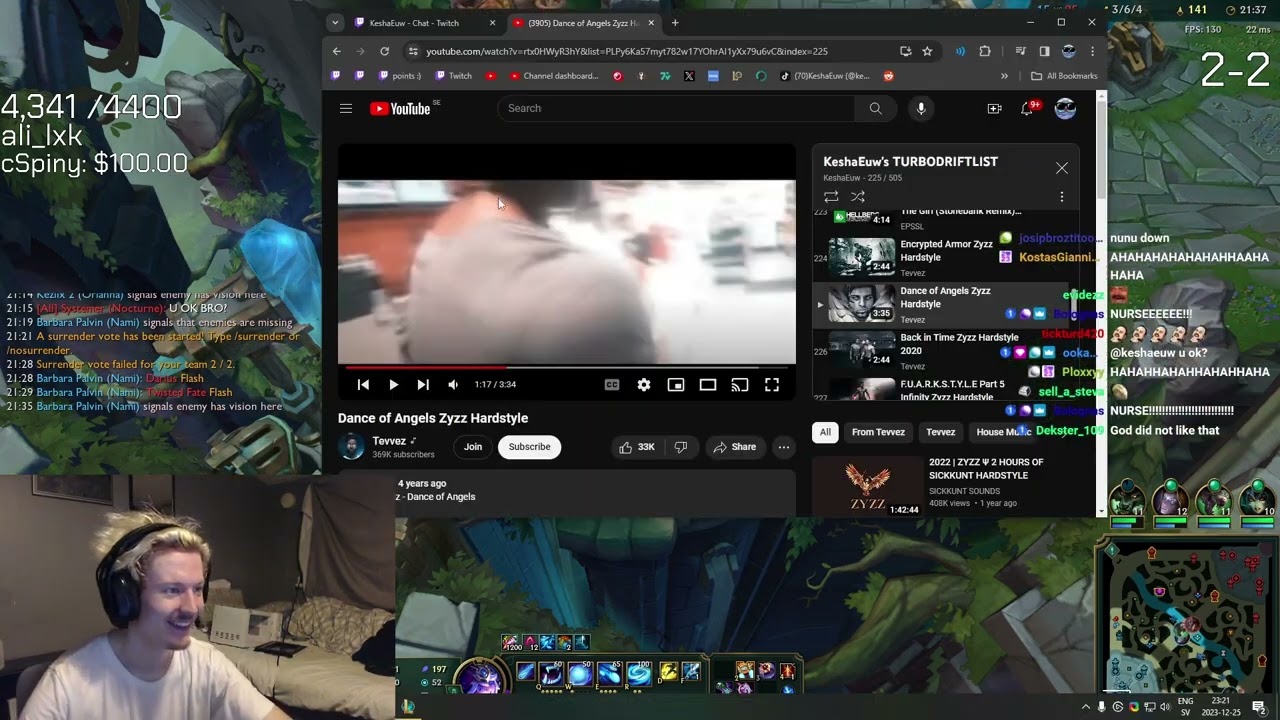Viewport: 1280px width, 720px height.
Task: Open the player settings gear
Action: point(644,385)
